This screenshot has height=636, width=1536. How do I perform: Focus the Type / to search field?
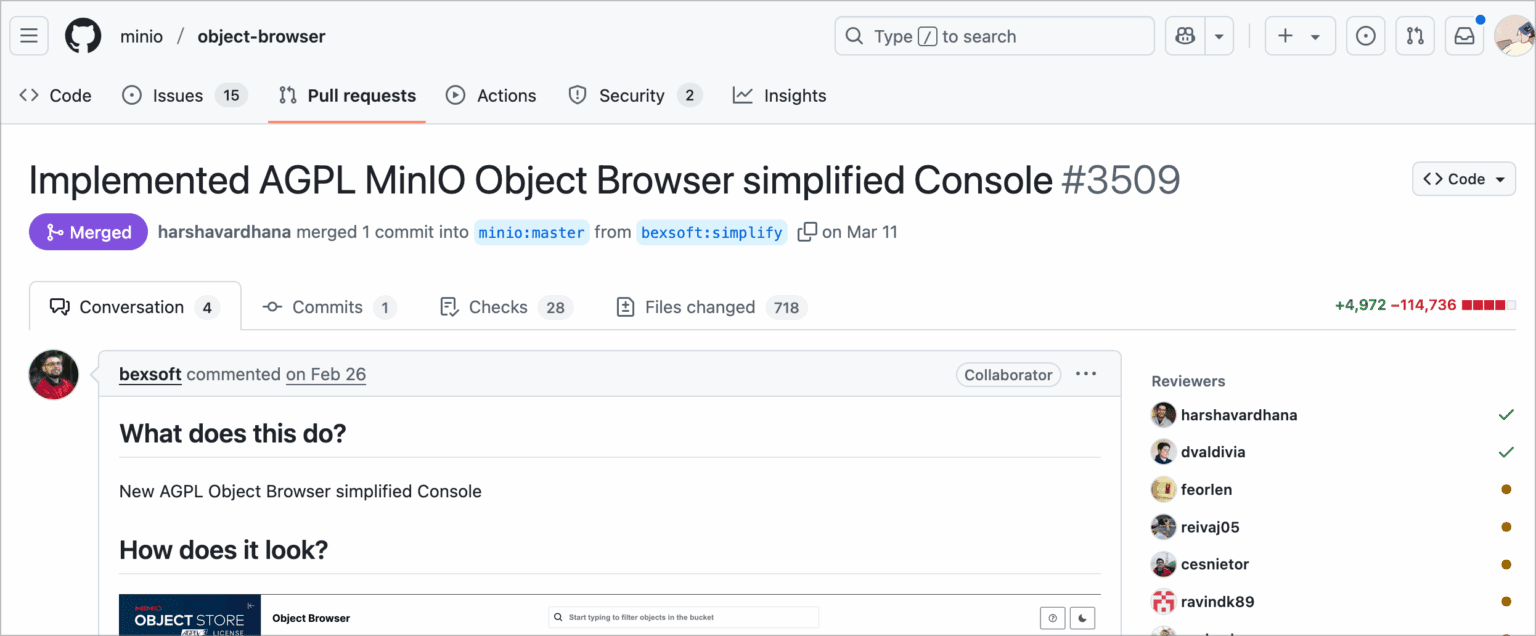coord(994,36)
